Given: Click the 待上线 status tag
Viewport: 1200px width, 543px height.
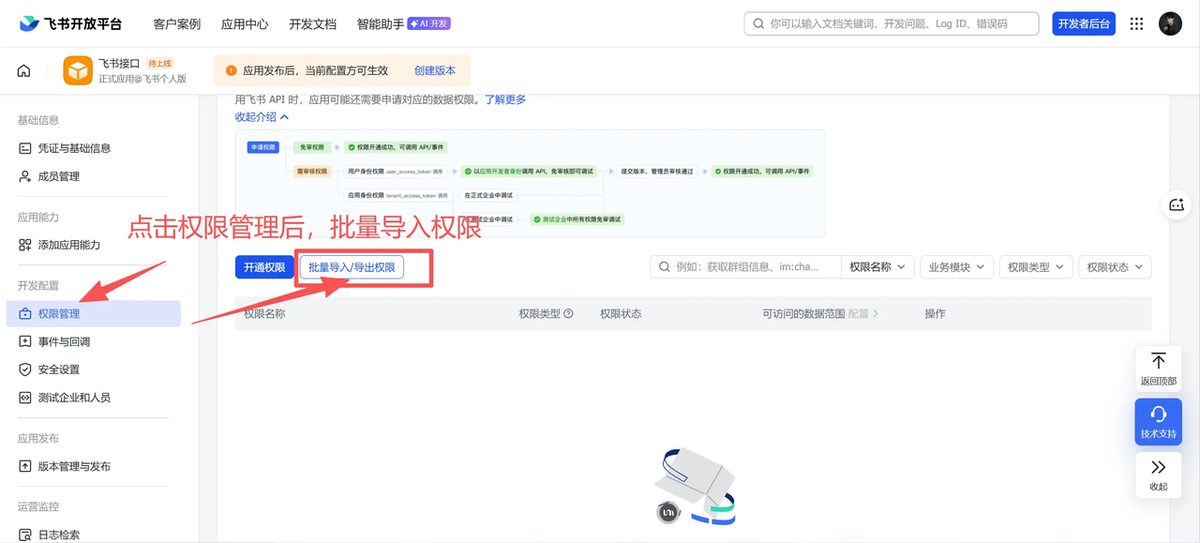Looking at the screenshot, I should pyautogui.click(x=160, y=63).
